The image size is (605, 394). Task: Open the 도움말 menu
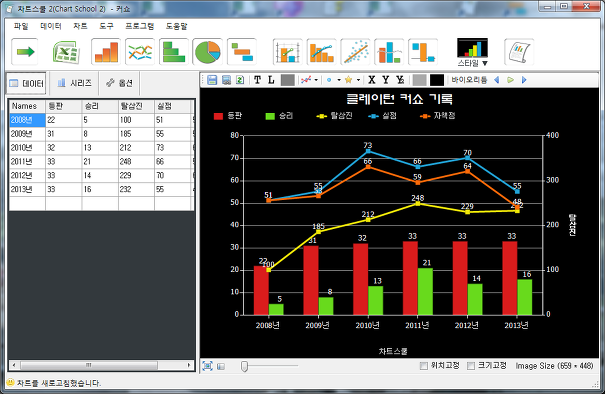176,26
